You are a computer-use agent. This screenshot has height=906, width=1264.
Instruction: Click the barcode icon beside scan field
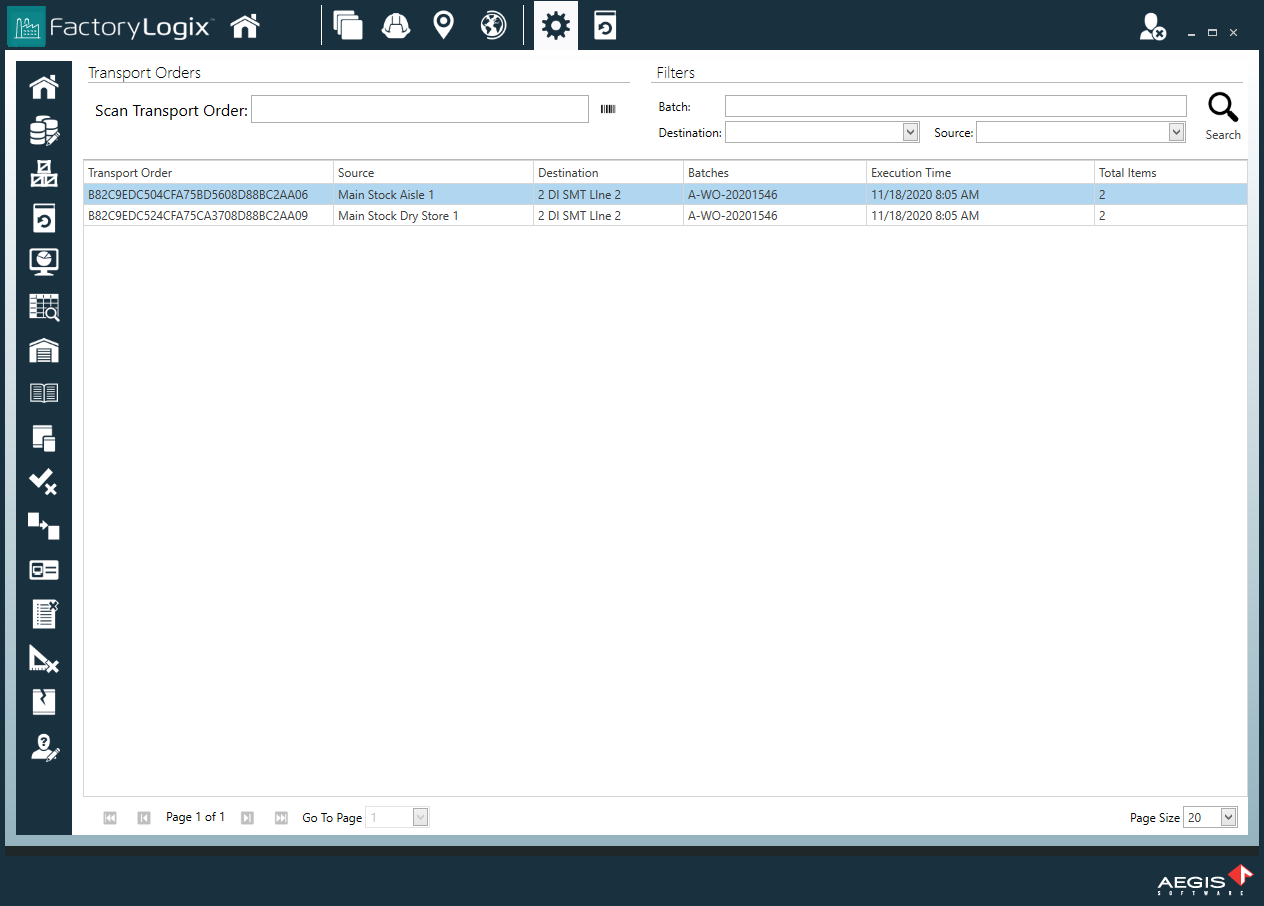(x=608, y=109)
